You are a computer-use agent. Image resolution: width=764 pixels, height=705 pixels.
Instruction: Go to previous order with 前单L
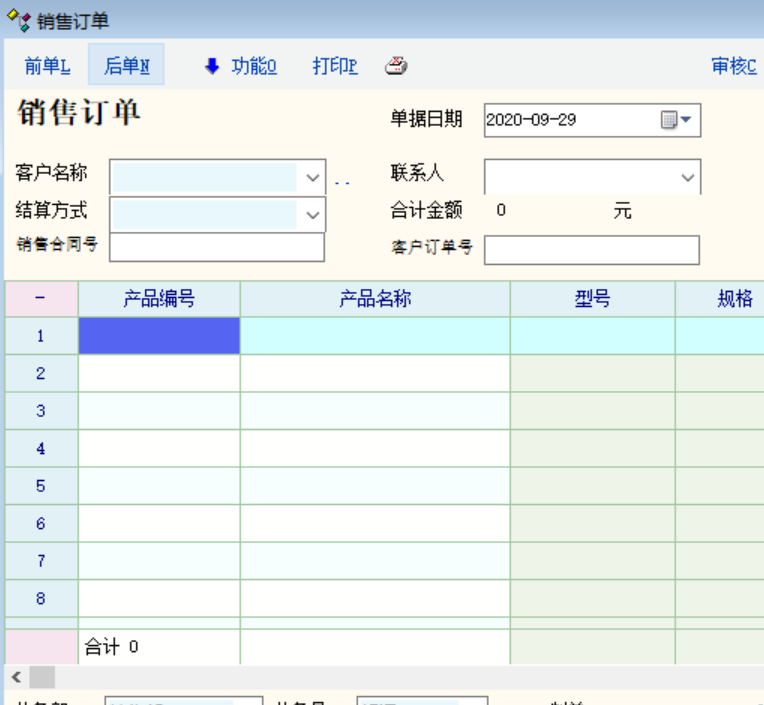pyautogui.click(x=47, y=67)
